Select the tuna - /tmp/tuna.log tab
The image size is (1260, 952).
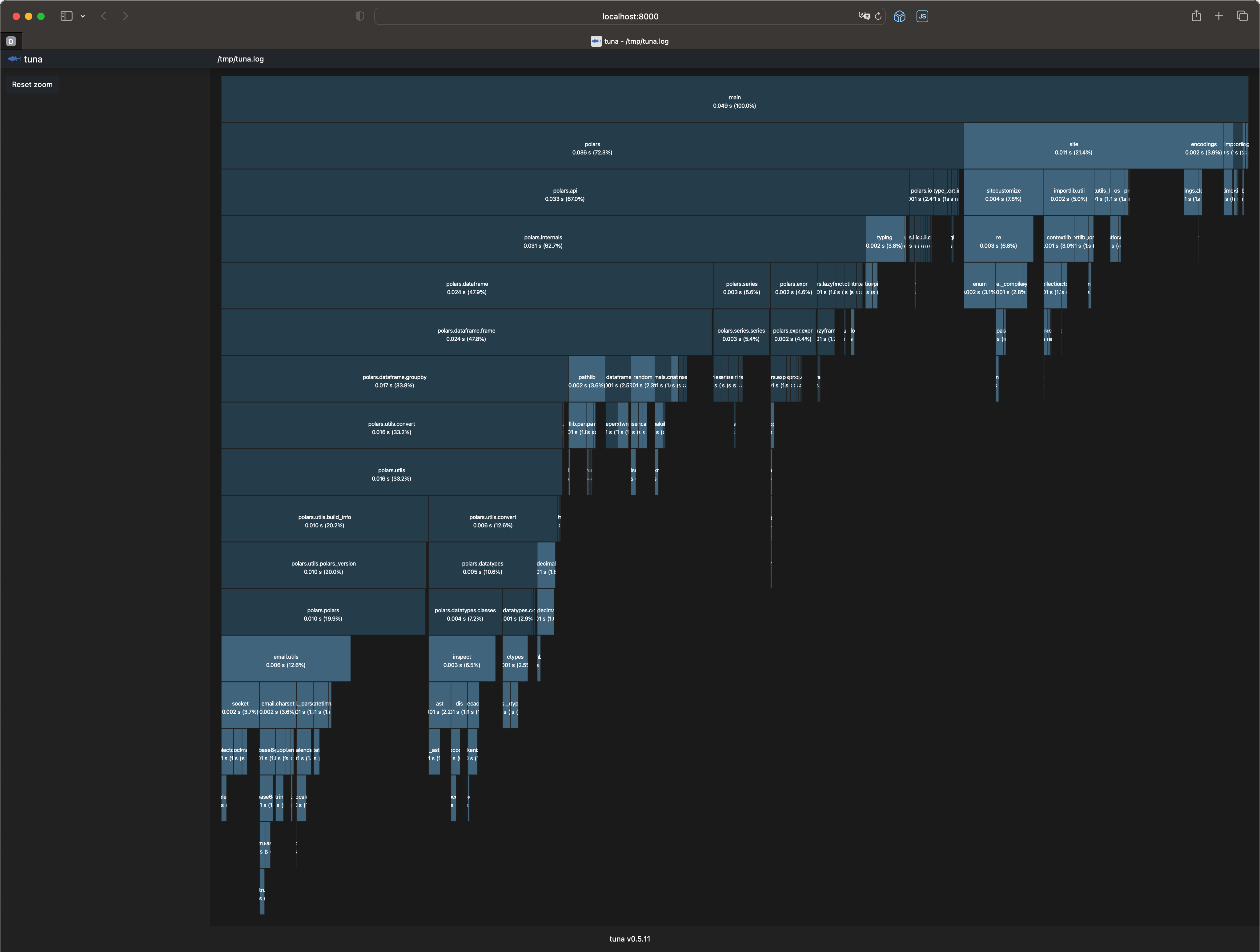pos(629,41)
